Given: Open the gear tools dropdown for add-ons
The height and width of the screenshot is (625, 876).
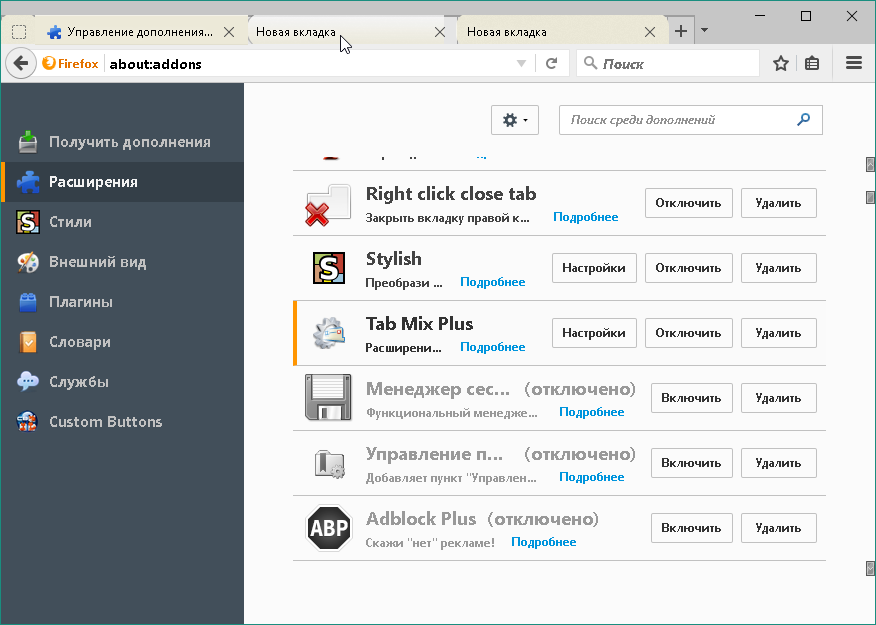Looking at the screenshot, I should 515,120.
